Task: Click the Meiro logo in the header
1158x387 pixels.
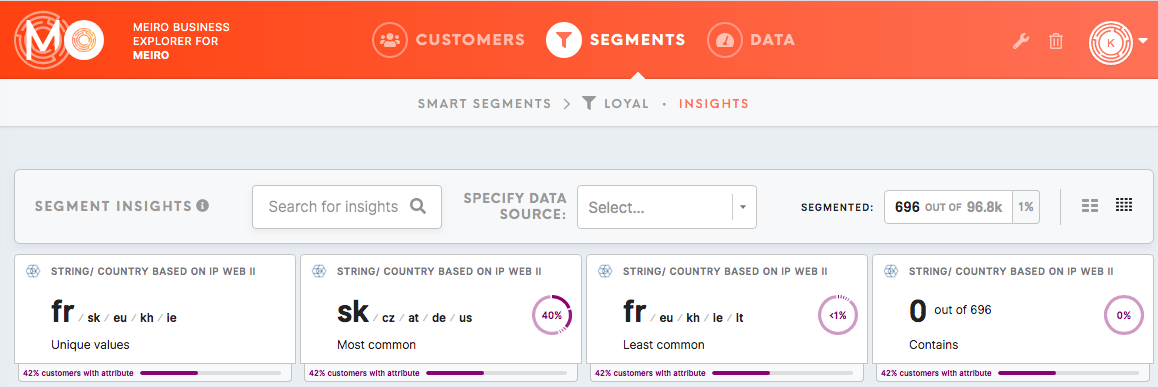Action: click(x=58, y=40)
